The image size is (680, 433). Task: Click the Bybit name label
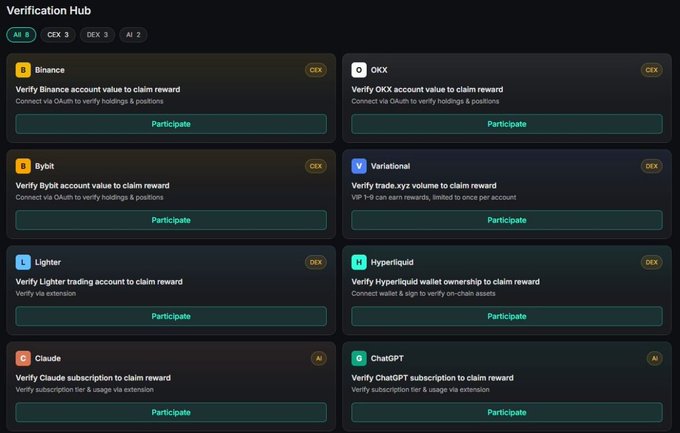coord(45,166)
